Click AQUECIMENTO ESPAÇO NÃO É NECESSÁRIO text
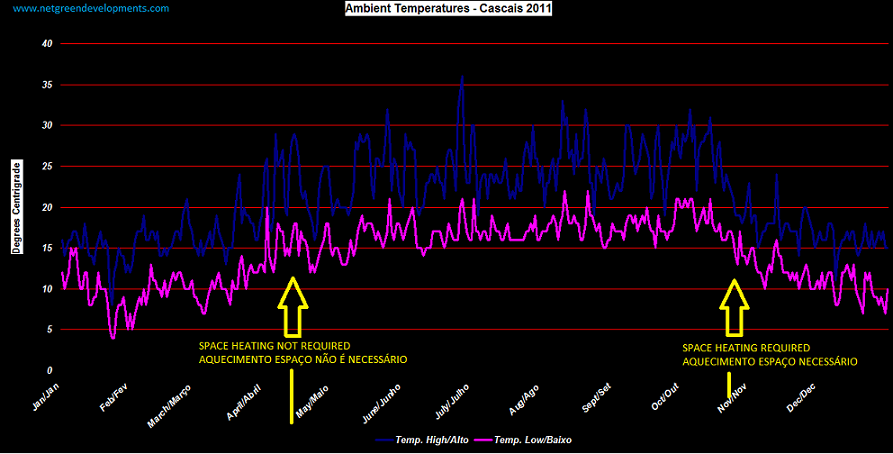This screenshot has height=454, width=893. pyautogui.click(x=302, y=360)
